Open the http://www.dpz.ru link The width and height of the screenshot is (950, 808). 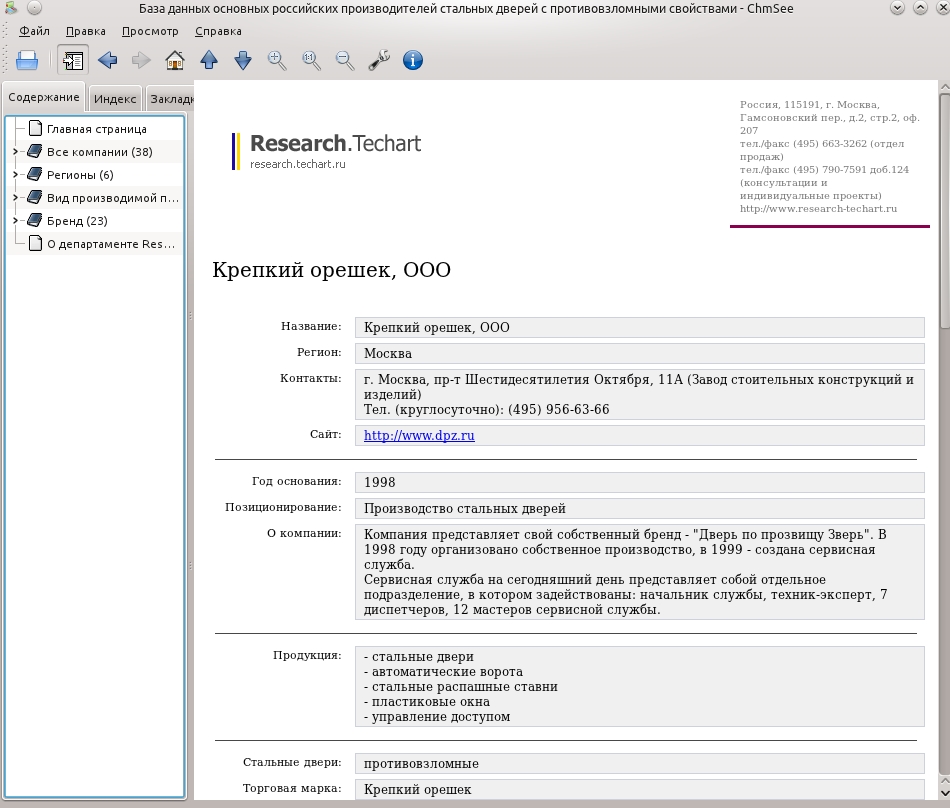click(419, 435)
